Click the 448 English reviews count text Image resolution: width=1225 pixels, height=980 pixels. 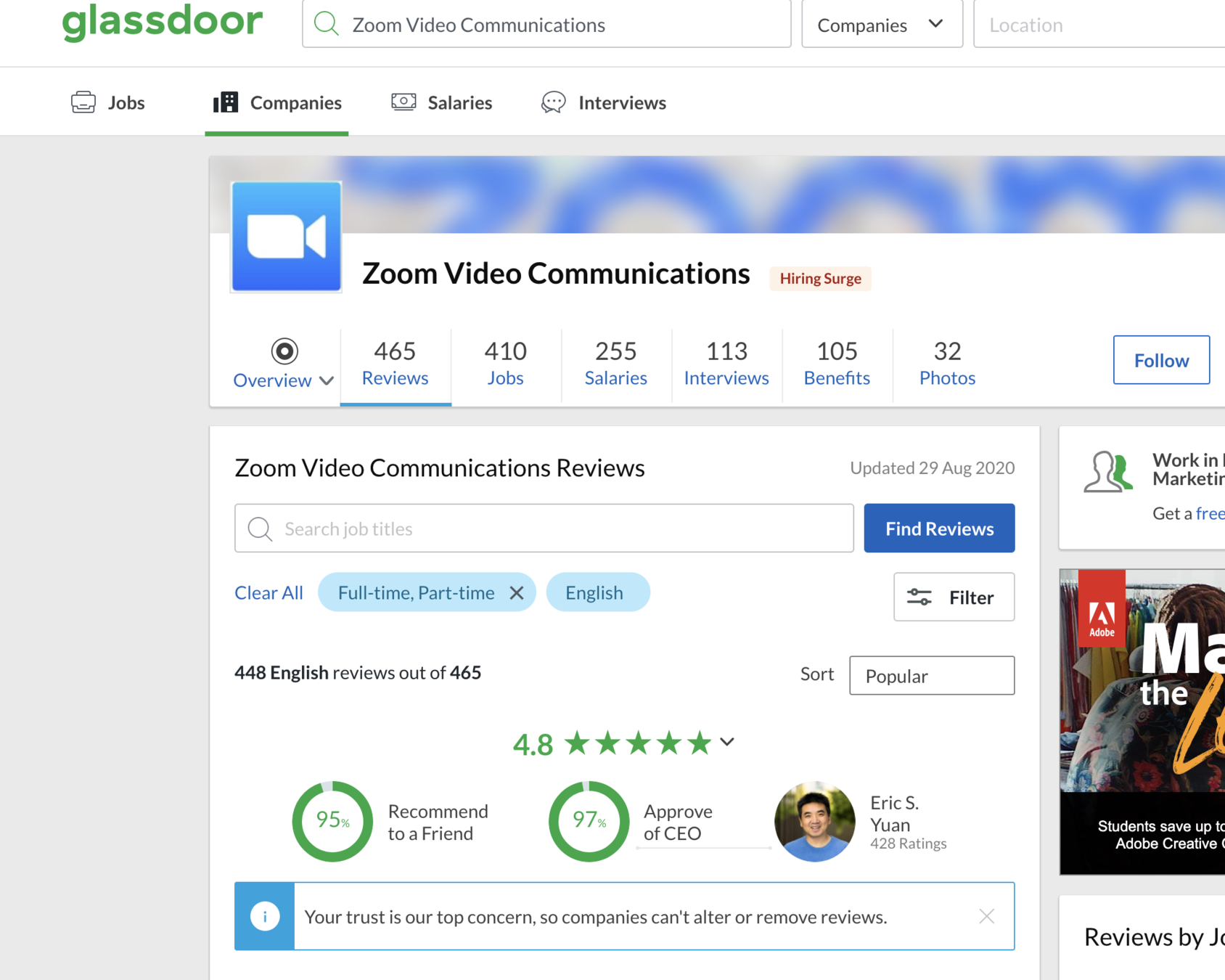click(358, 673)
